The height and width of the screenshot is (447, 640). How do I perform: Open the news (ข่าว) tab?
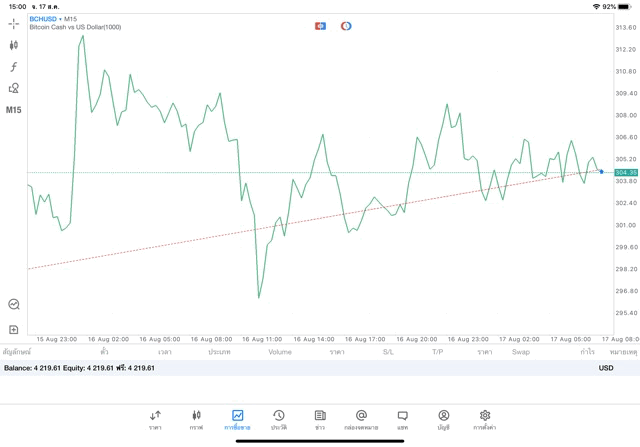320,419
